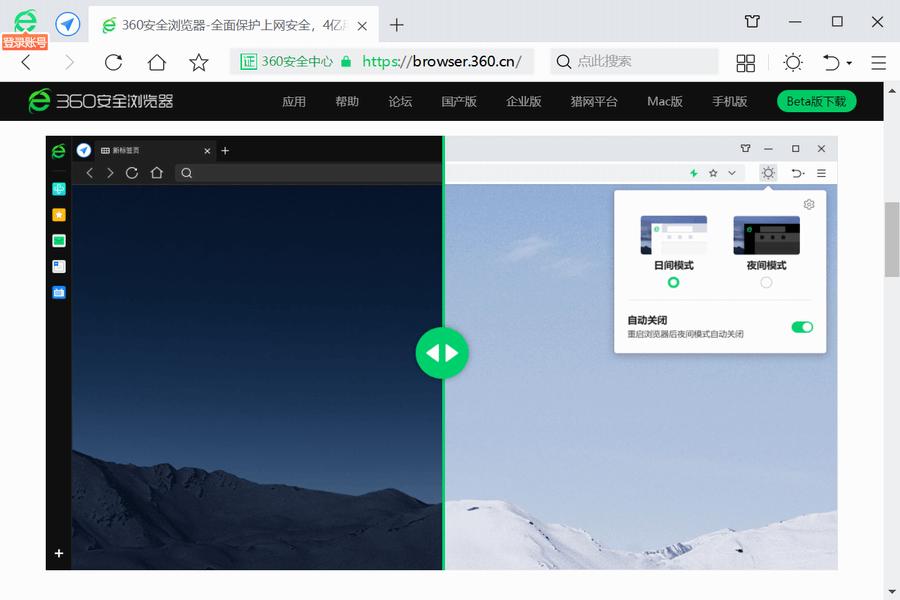The width and height of the screenshot is (900, 600).
Task: Open the 企业版 nav item
Action: 523,102
